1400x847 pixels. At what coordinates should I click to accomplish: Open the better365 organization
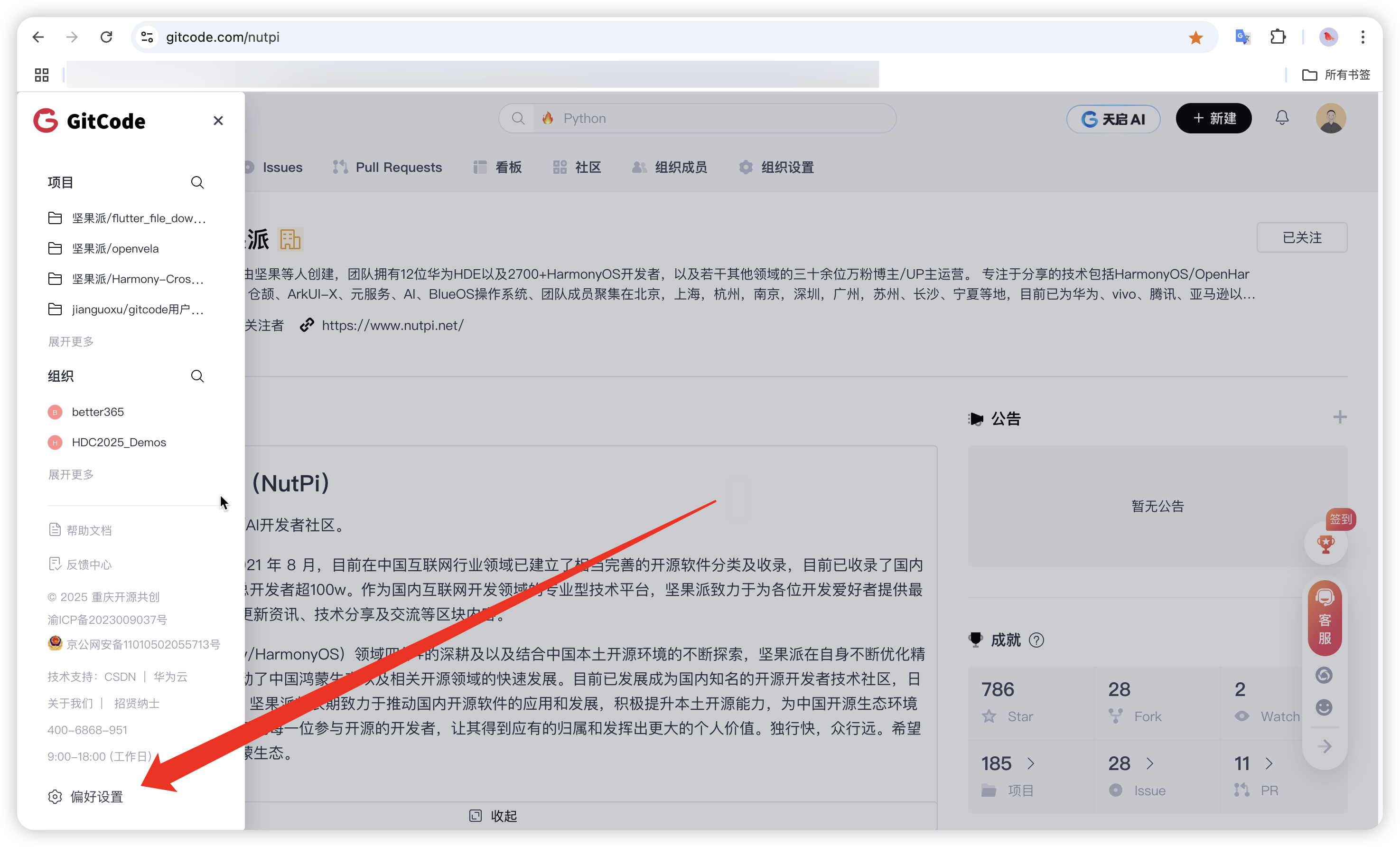[86, 412]
